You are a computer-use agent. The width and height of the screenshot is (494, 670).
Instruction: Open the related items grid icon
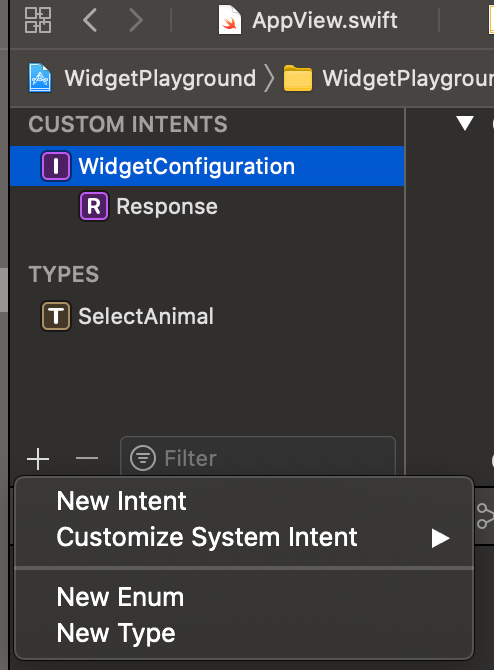coord(38,20)
